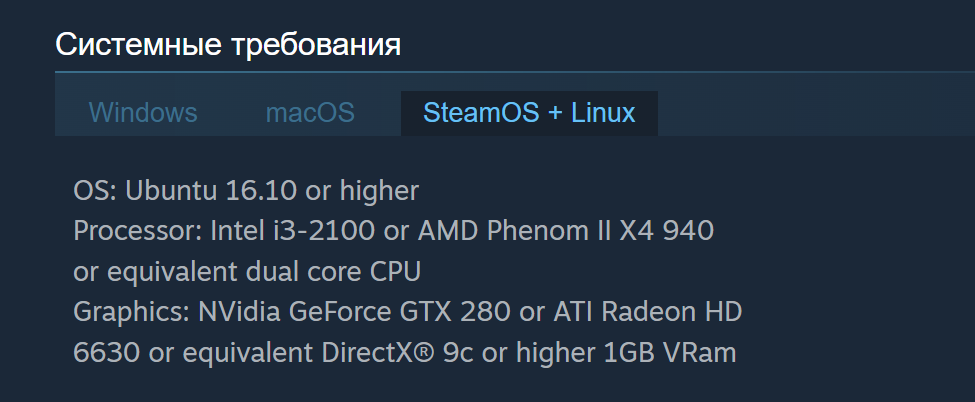
Task: Click the Processor: label
Action: [x=138, y=231]
